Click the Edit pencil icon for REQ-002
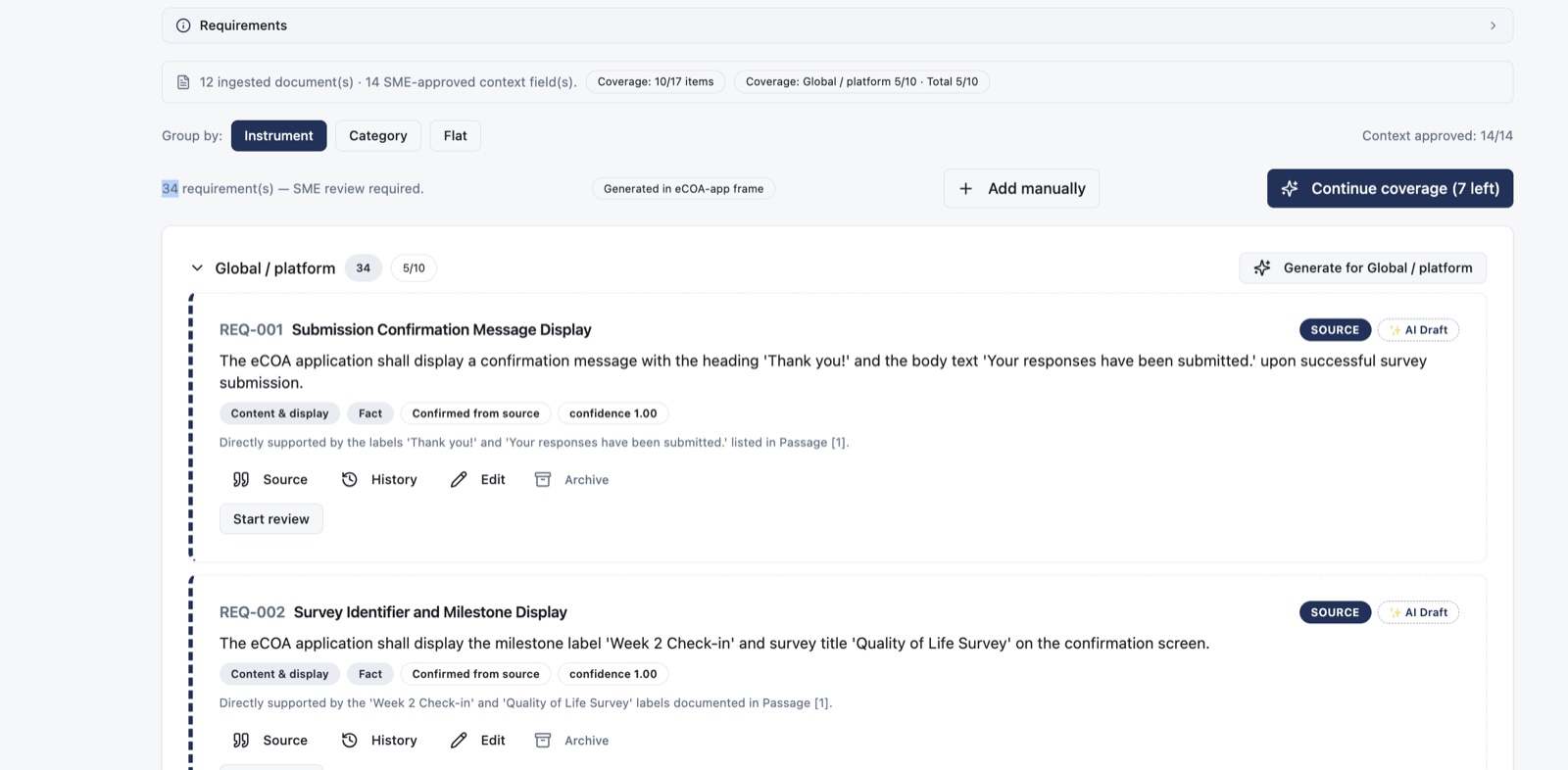 click(459, 740)
